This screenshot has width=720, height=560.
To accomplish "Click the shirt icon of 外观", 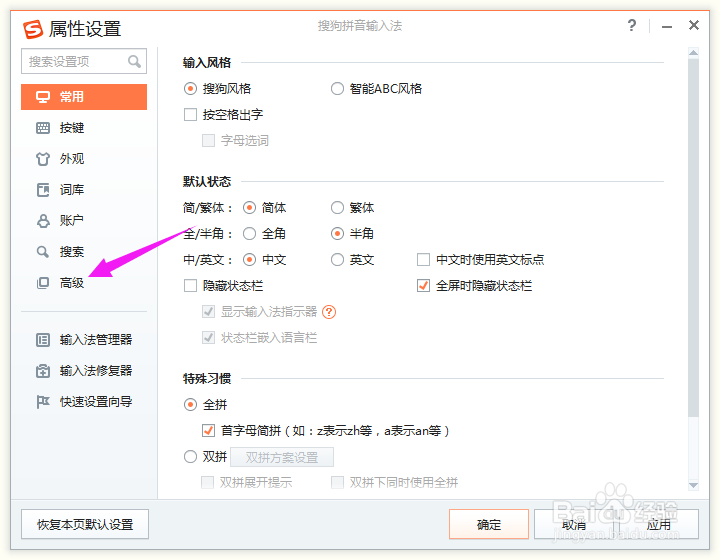I will 43,159.
